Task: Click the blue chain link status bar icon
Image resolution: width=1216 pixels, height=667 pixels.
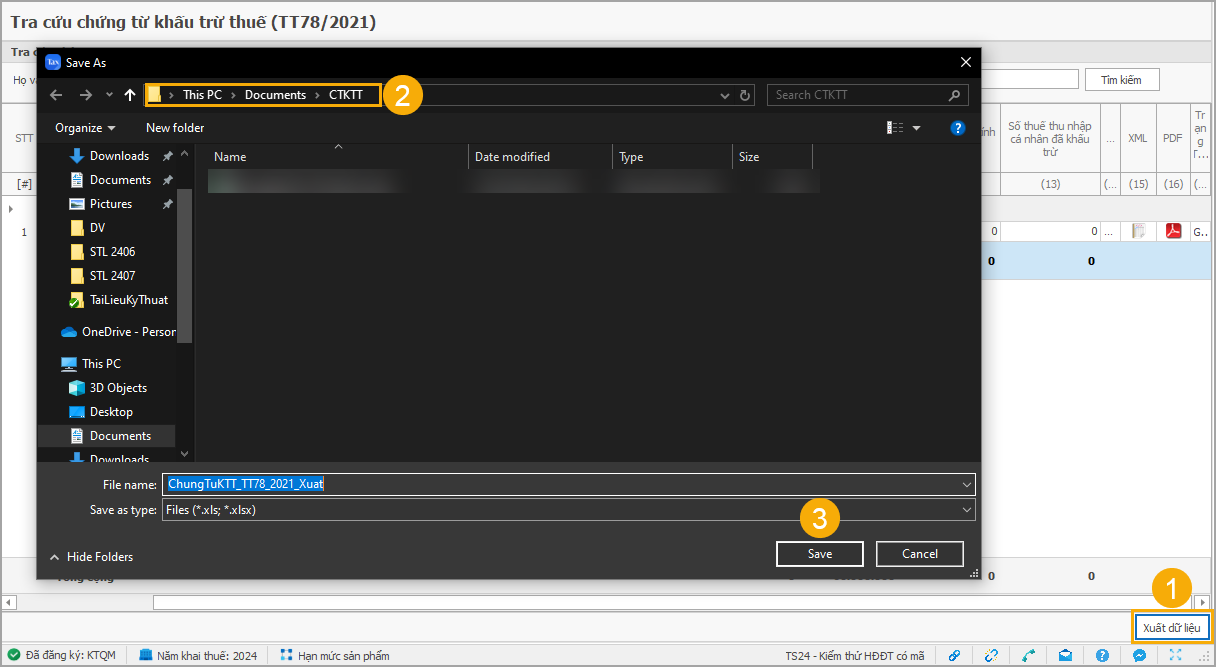Action: (x=955, y=655)
